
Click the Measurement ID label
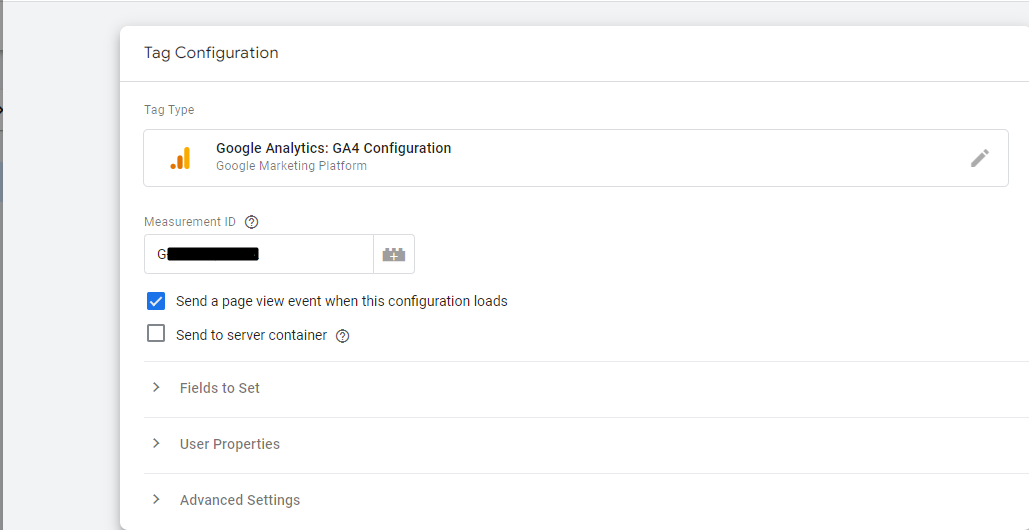click(190, 222)
